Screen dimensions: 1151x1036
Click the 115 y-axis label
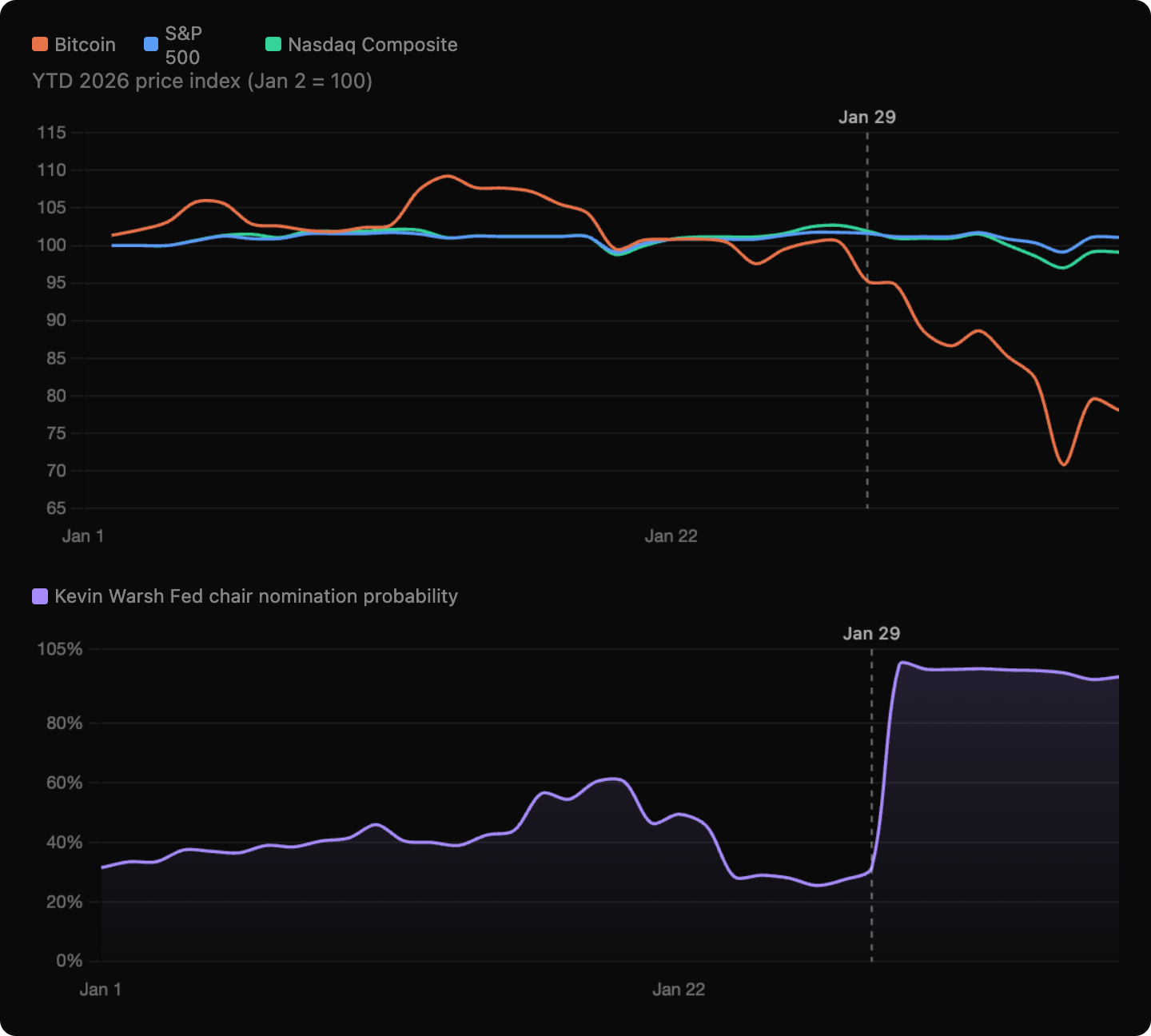[52, 133]
